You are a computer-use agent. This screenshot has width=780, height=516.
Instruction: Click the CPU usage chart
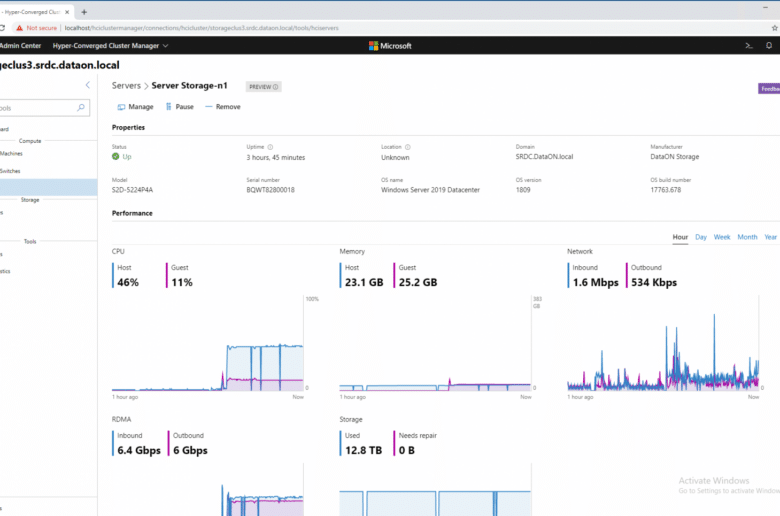(x=207, y=343)
